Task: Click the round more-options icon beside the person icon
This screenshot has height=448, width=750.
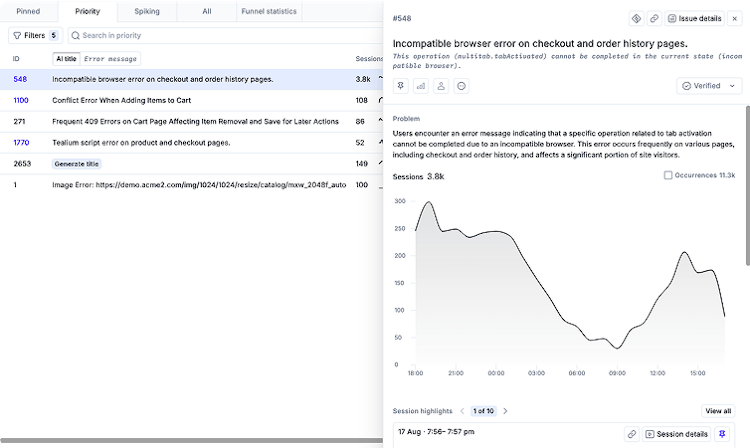Action: pos(461,86)
